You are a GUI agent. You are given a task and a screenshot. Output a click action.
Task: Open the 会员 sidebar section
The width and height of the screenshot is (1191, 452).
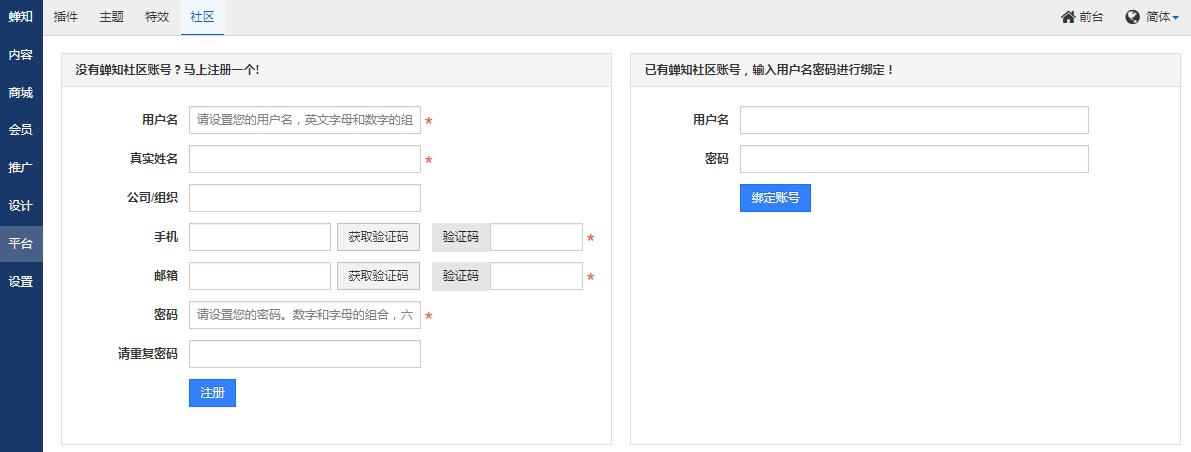21,130
